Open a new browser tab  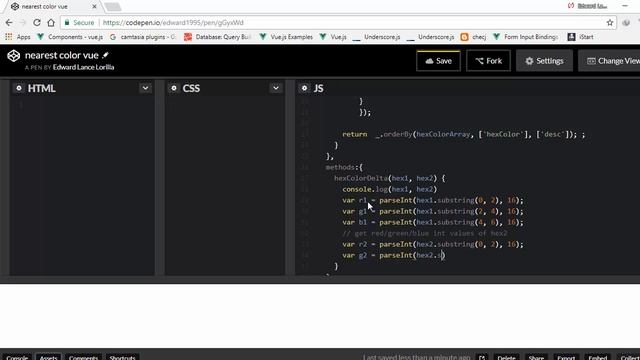113,7
